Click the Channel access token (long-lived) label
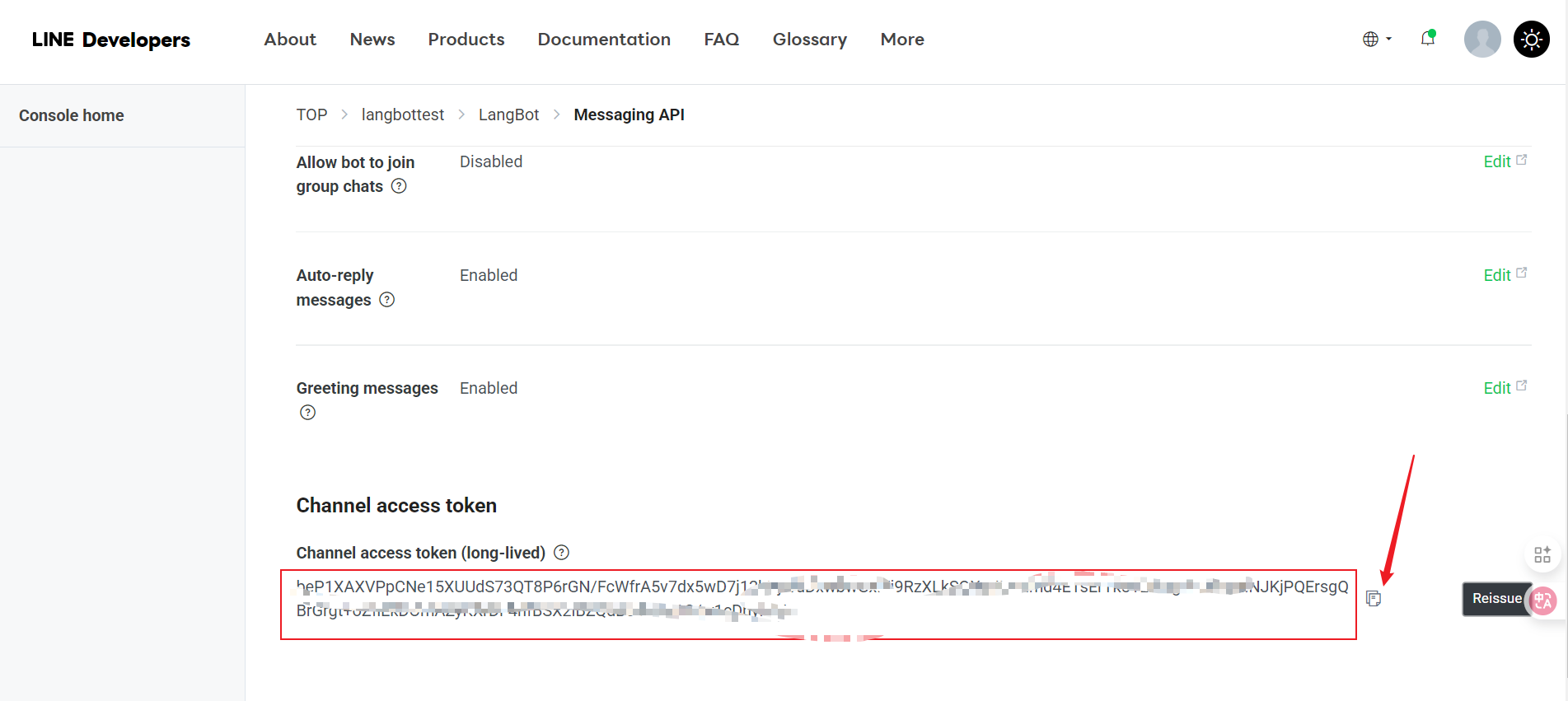The width and height of the screenshot is (1568, 701). [420, 553]
